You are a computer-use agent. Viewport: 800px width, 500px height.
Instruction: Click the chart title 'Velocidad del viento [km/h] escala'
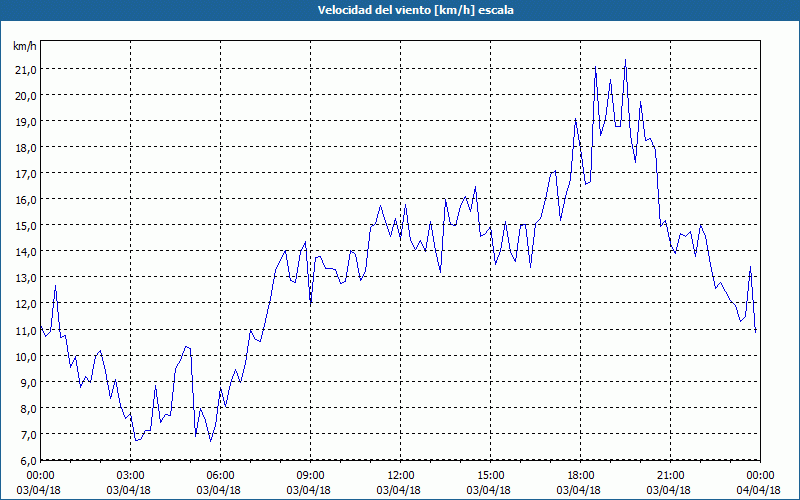pos(415,10)
